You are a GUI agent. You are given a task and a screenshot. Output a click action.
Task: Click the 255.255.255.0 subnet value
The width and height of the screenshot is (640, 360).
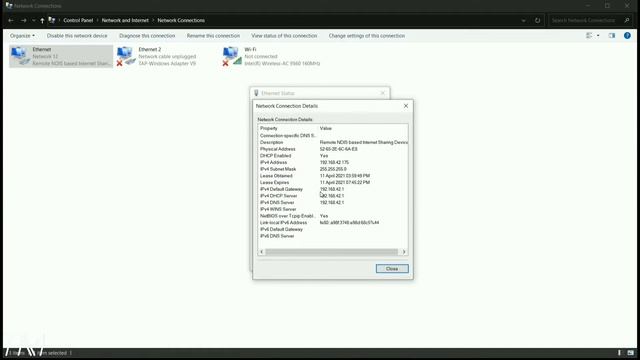pos(333,169)
